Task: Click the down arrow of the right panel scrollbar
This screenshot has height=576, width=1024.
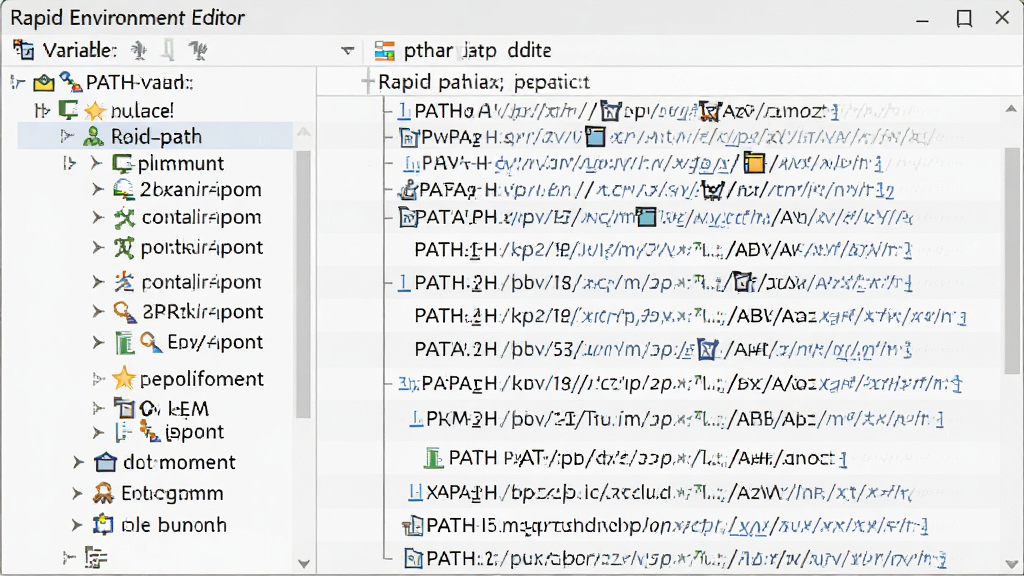Action: point(1011,563)
